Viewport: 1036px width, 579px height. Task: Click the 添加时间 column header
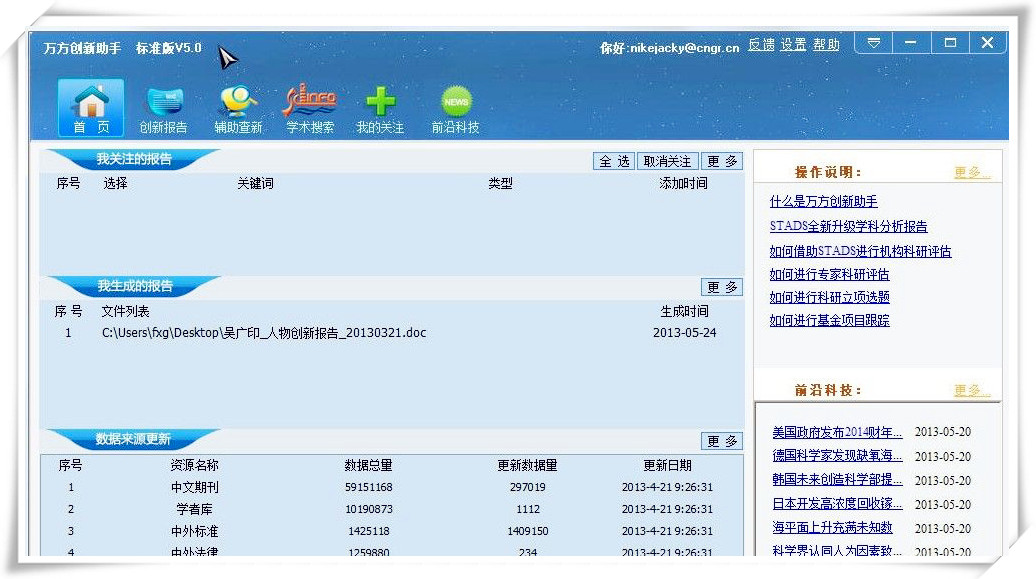[683, 184]
